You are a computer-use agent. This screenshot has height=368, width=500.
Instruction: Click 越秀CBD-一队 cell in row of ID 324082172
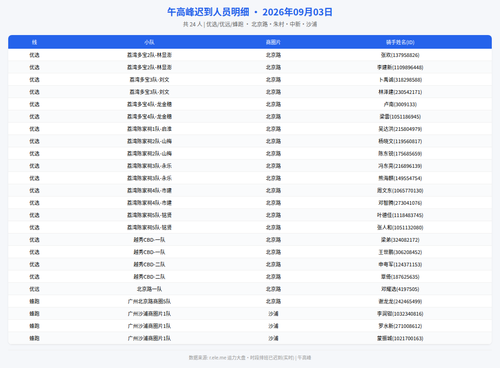[x=149, y=240]
